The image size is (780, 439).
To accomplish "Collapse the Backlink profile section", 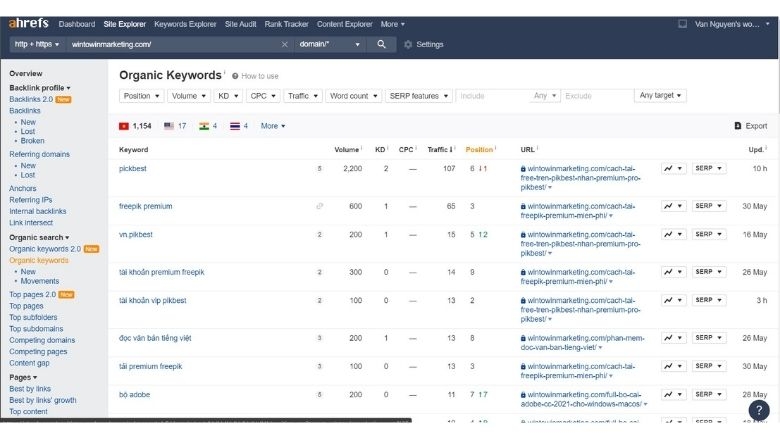I will click(x=40, y=88).
